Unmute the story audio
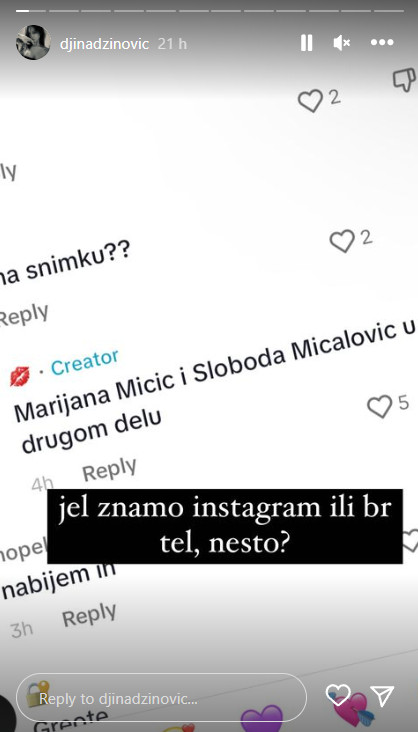 tap(342, 43)
